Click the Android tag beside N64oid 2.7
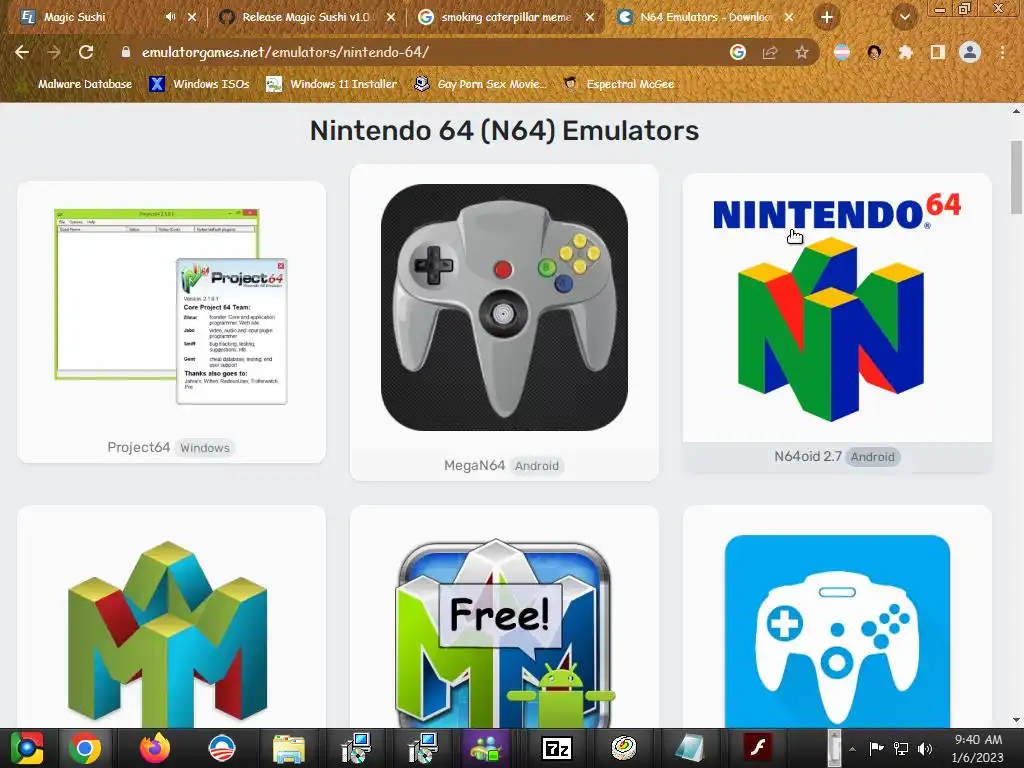1024x768 pixels. pos(872,457)
